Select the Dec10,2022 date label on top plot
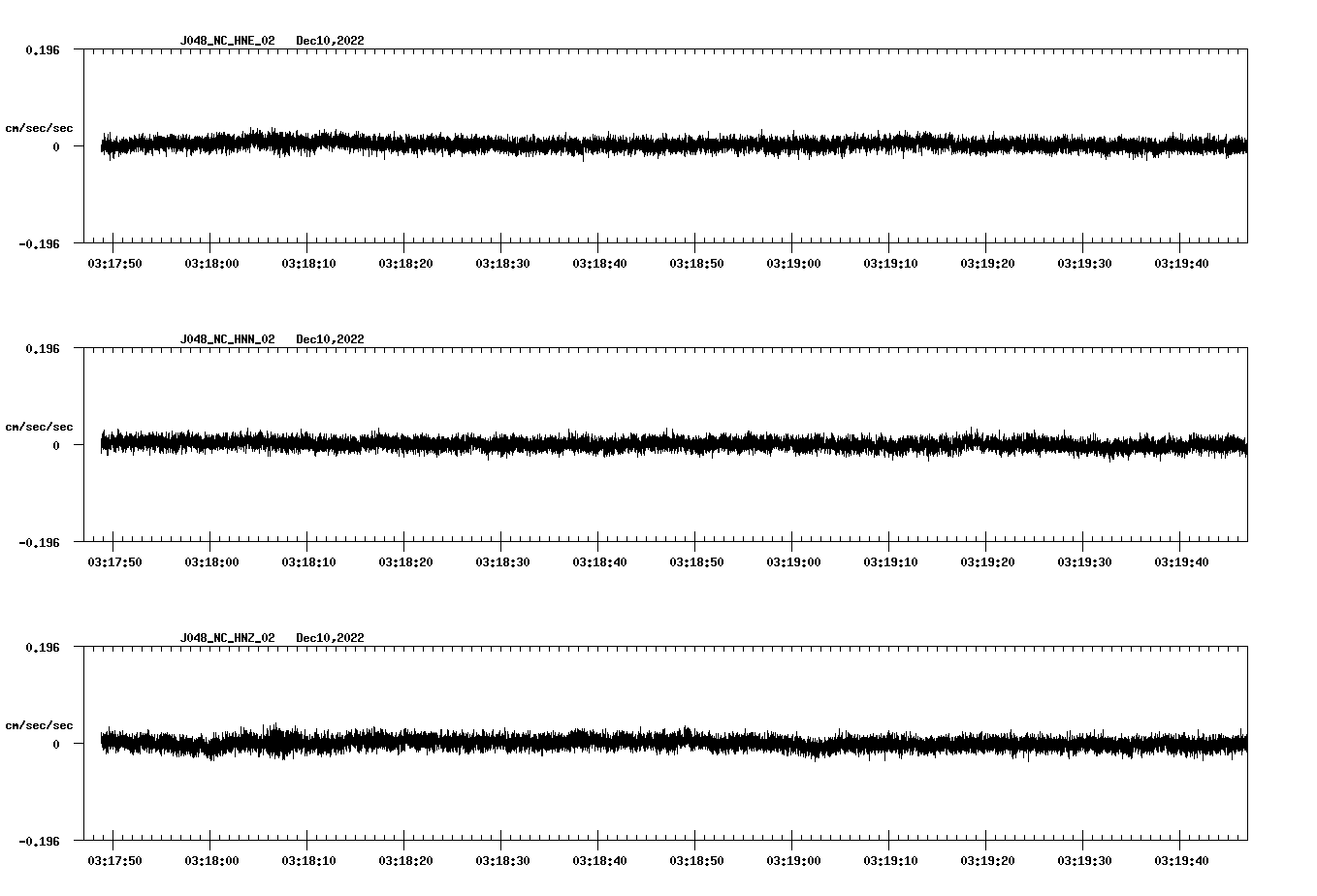 pos(331,41)
